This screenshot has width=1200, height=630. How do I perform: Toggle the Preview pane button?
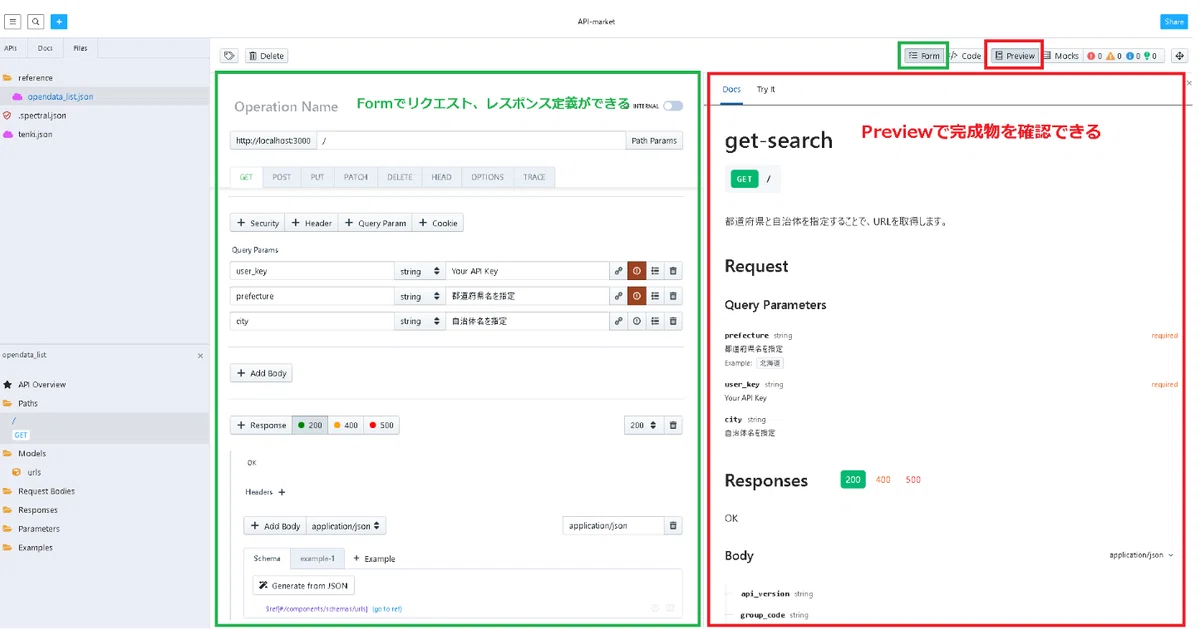[1015, 56]
